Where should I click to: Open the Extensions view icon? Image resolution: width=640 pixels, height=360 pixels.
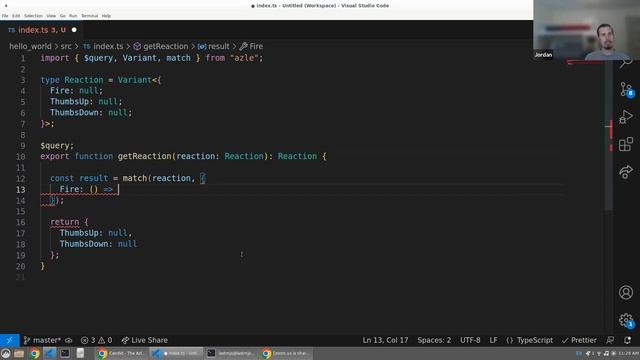pos(626,144)
